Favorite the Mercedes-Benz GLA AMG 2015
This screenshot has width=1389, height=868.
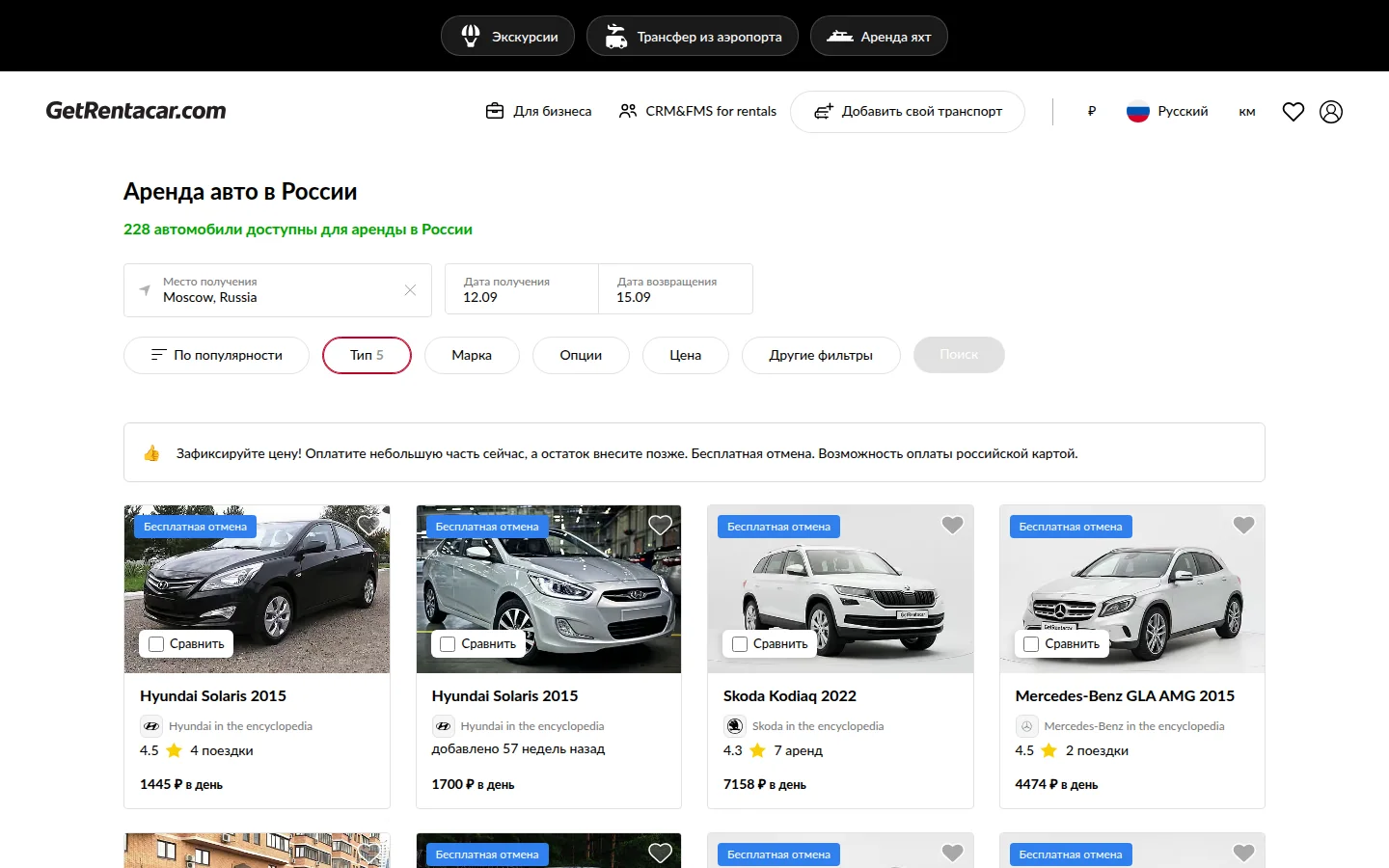click(x=1243, y=526)
